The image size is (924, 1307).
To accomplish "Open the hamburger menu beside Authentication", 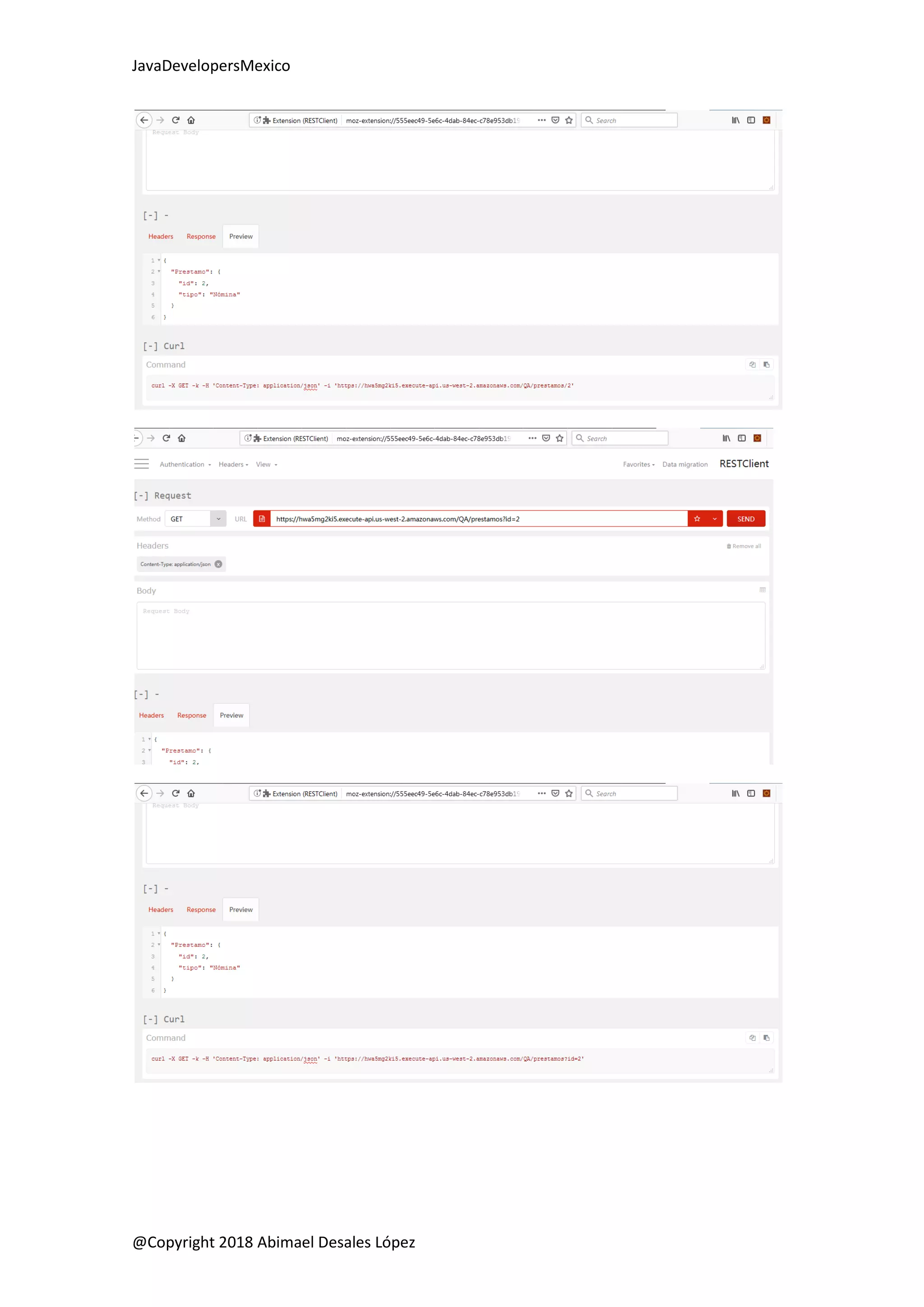I will 141,464.
